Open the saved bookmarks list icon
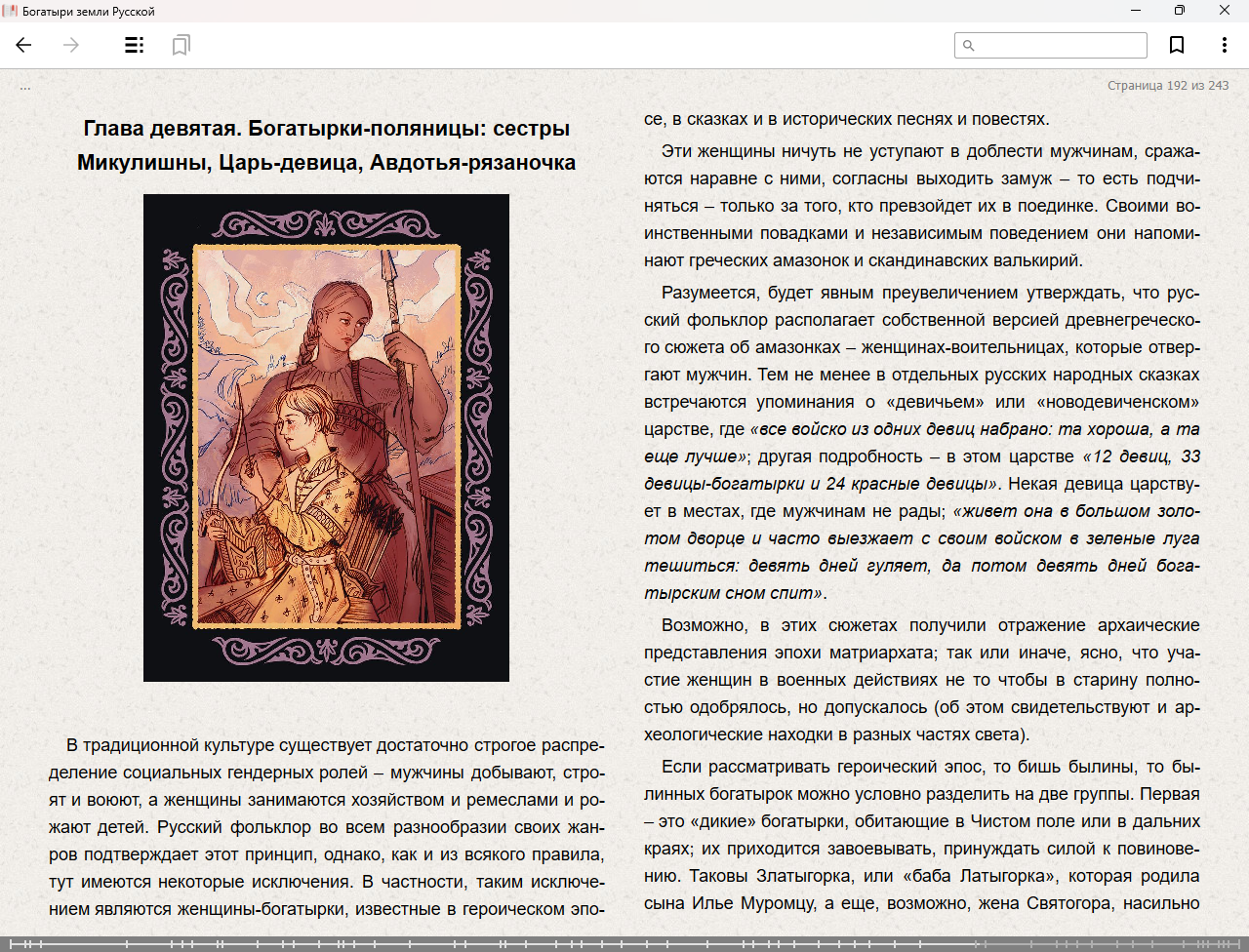 (x=181, y=45)
